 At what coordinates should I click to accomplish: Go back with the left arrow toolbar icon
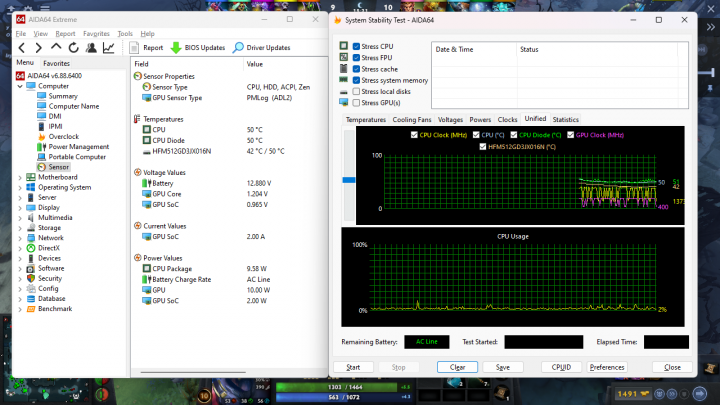pyautogui.click(x=22, y=48)
